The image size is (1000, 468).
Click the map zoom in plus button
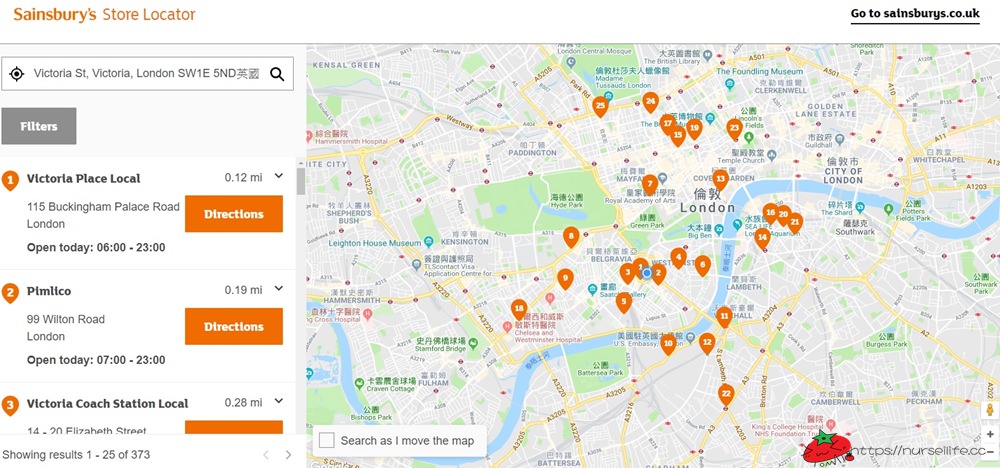(x=990, y=434)
